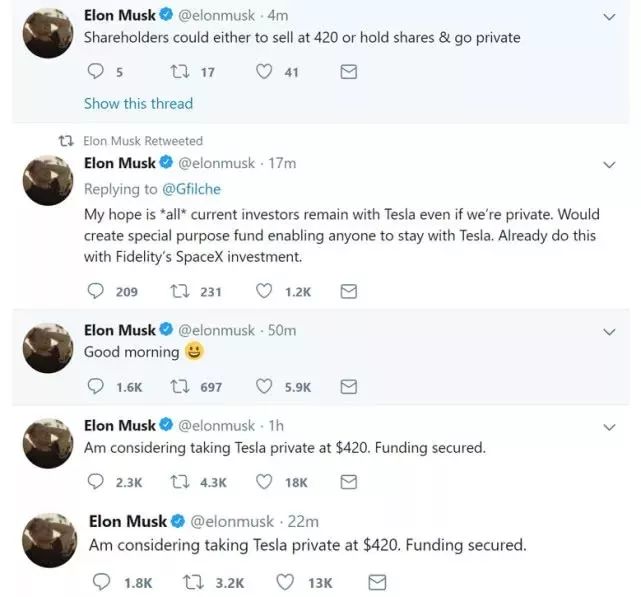Like the 'Good morning' tweet

click(264, 386)
